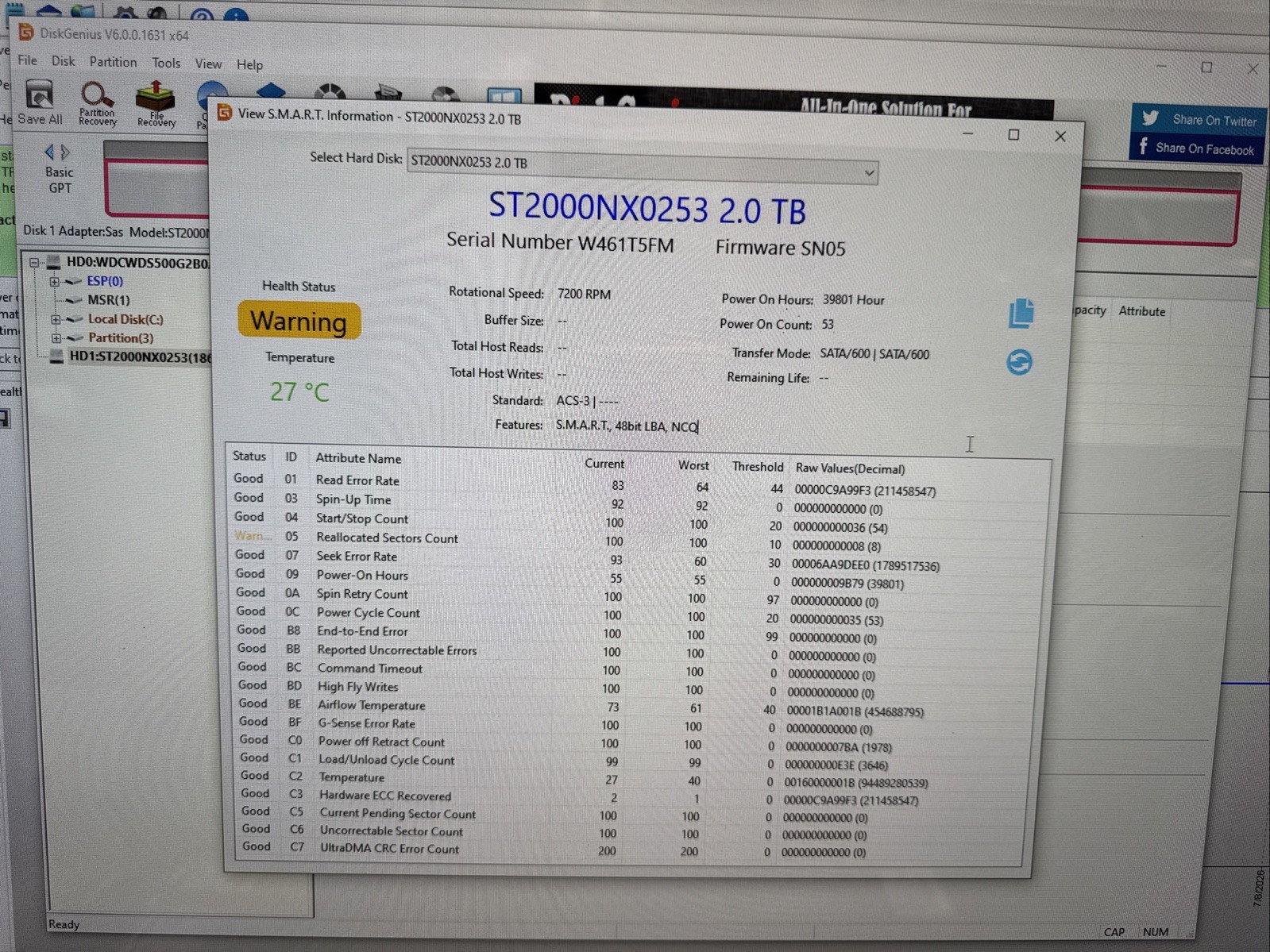Click the Raw Values(Decimal) column header
Viewport: 1270px width, 952px height.
point(850,469)
